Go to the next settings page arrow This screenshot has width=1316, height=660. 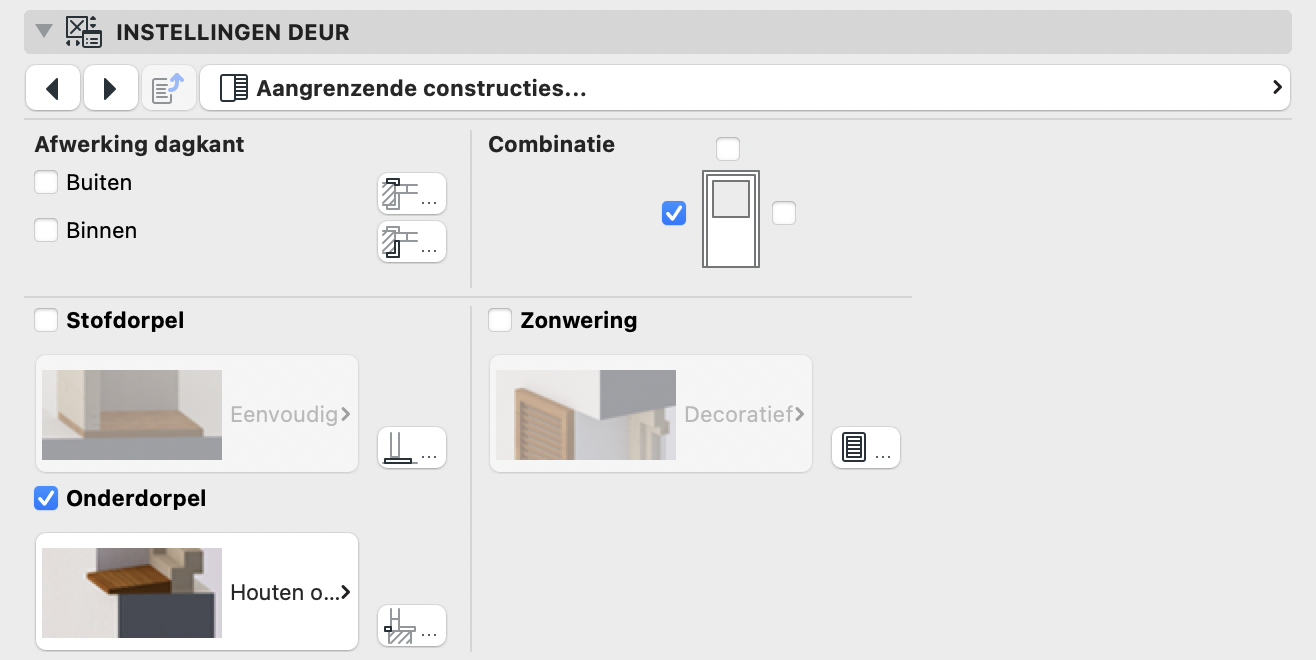click(x=110, y=88)
